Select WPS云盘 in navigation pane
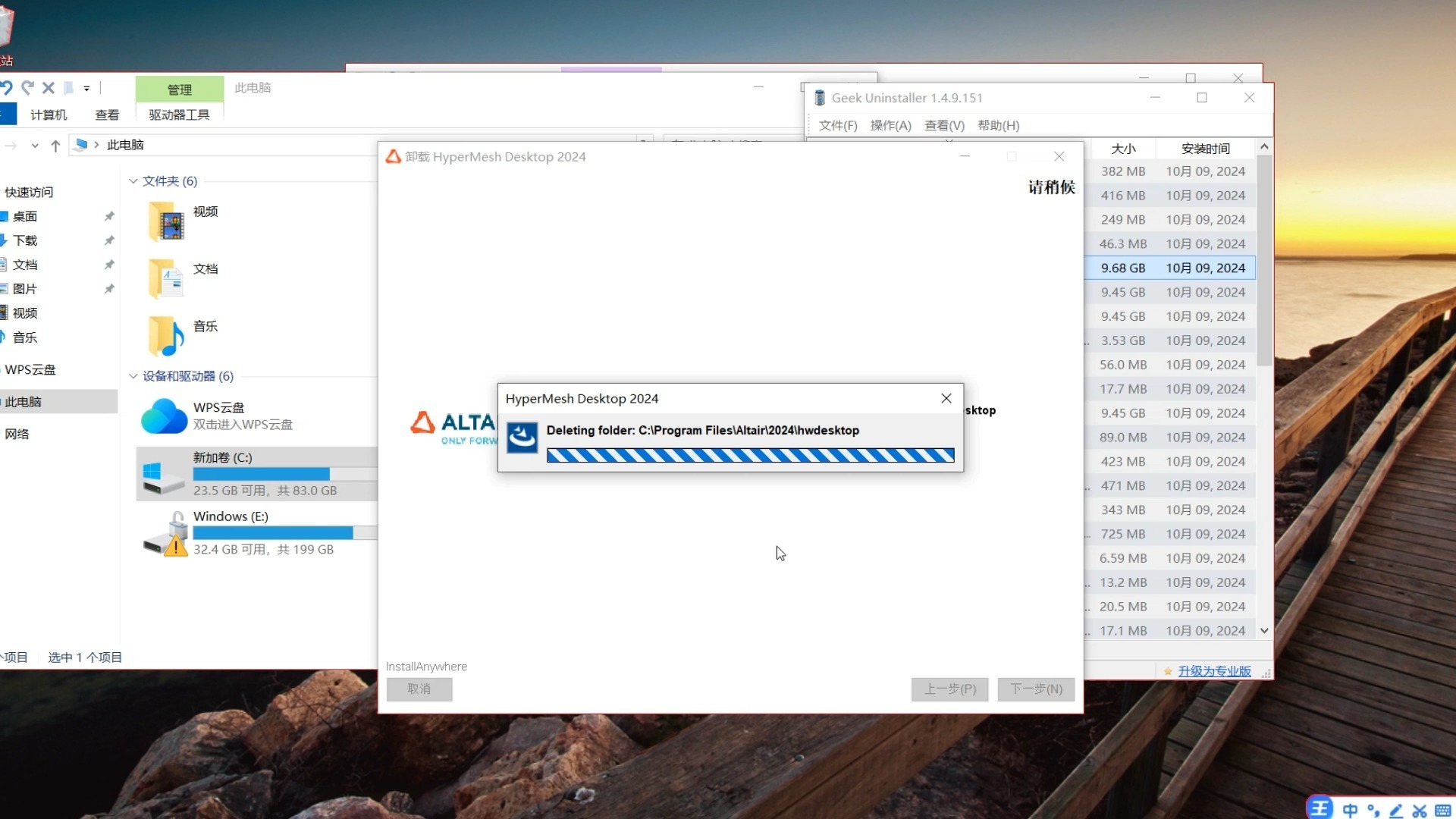 (30, 369)
